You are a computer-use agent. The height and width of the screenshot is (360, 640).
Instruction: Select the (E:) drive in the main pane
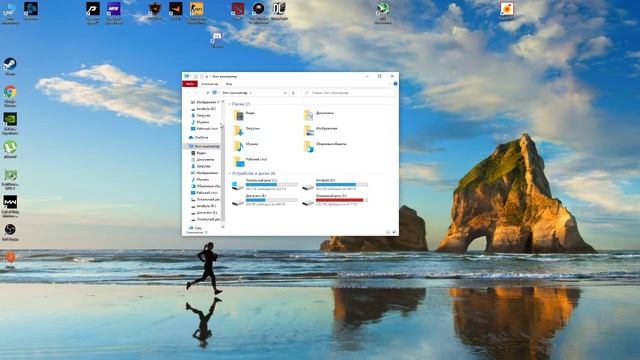pos(265,200)
